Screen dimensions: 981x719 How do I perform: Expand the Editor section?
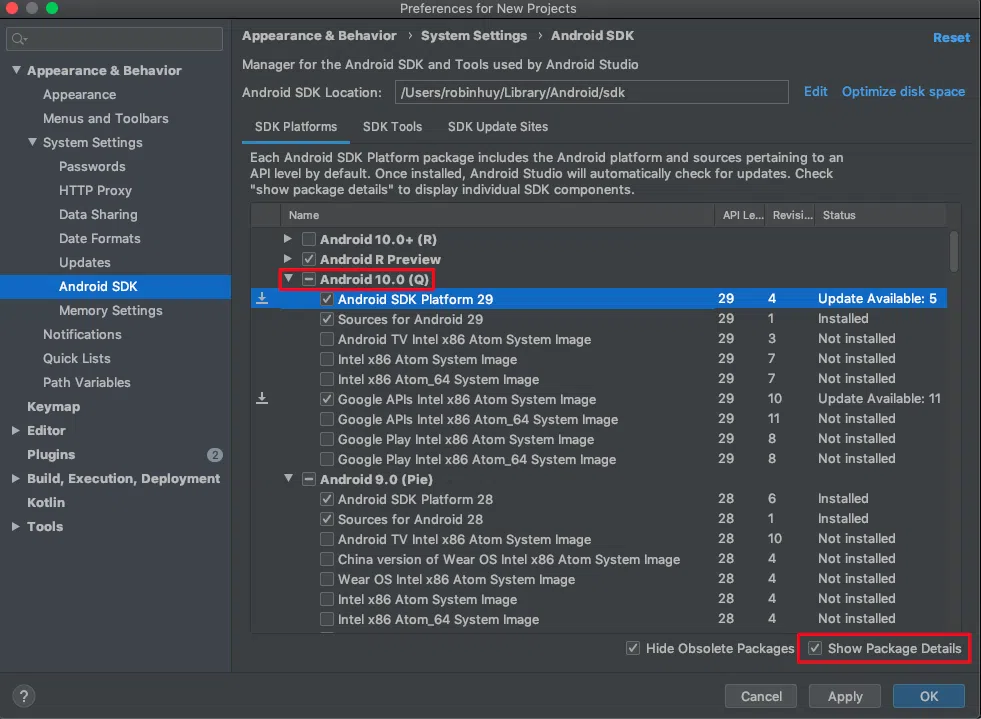pos(16,431)
